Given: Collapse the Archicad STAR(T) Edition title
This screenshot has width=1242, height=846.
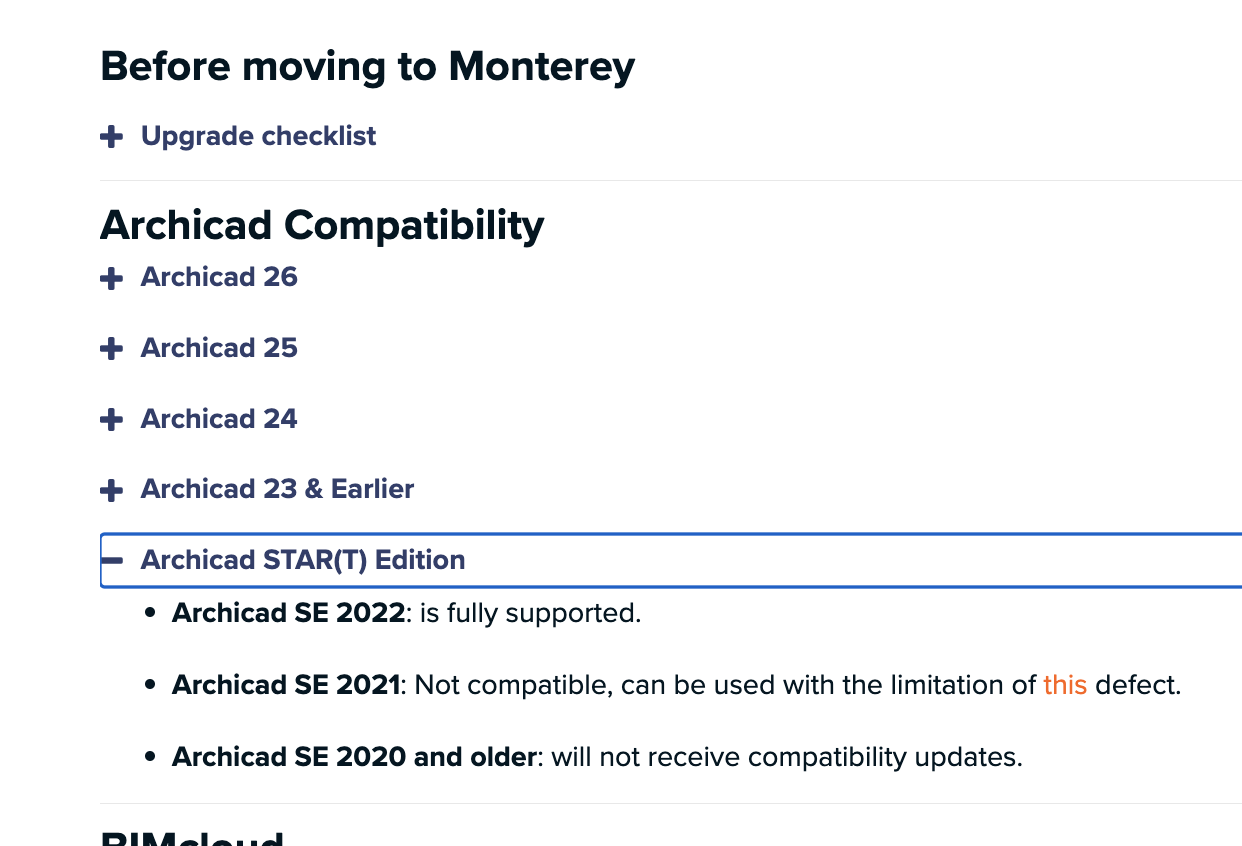Looking at the screenshot, I should [x=303, y=560].
